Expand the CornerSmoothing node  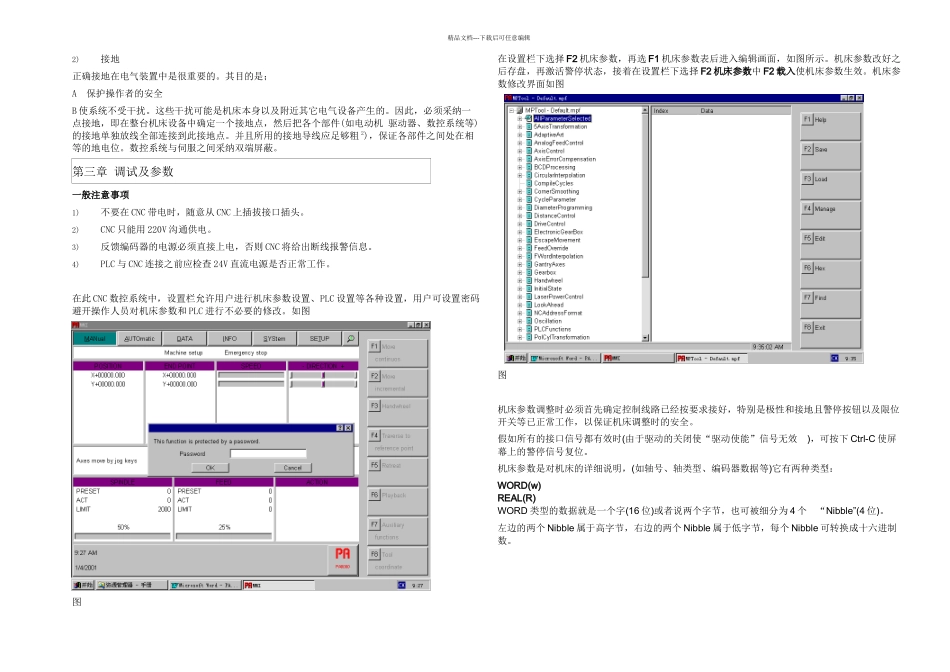(x=520, y=191)
